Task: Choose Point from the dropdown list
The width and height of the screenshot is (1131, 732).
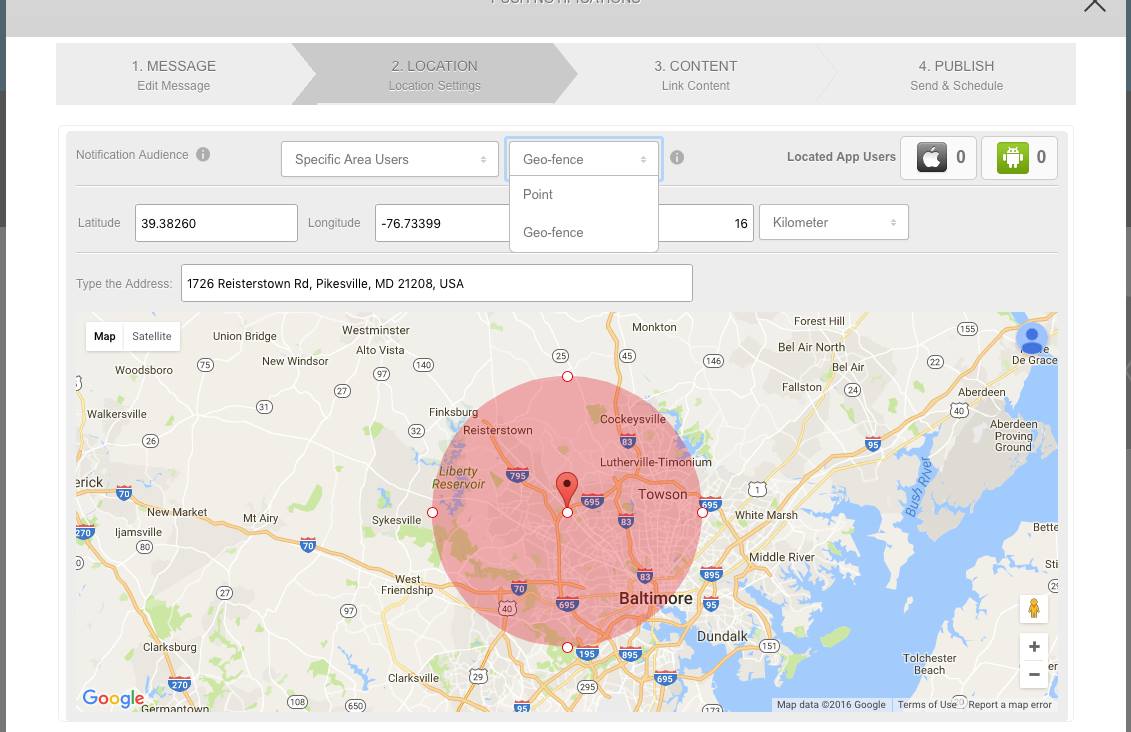Action: pyautogui.click(x=538, y=195)
